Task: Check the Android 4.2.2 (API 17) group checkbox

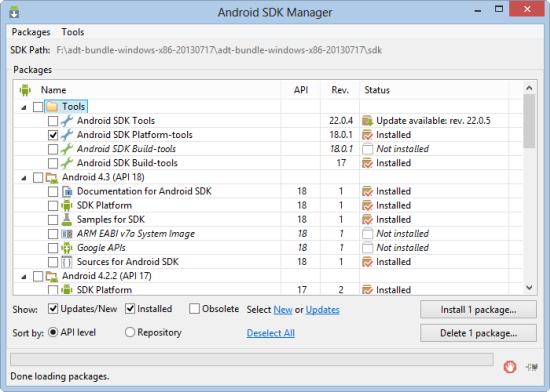Action: point(38,276)
